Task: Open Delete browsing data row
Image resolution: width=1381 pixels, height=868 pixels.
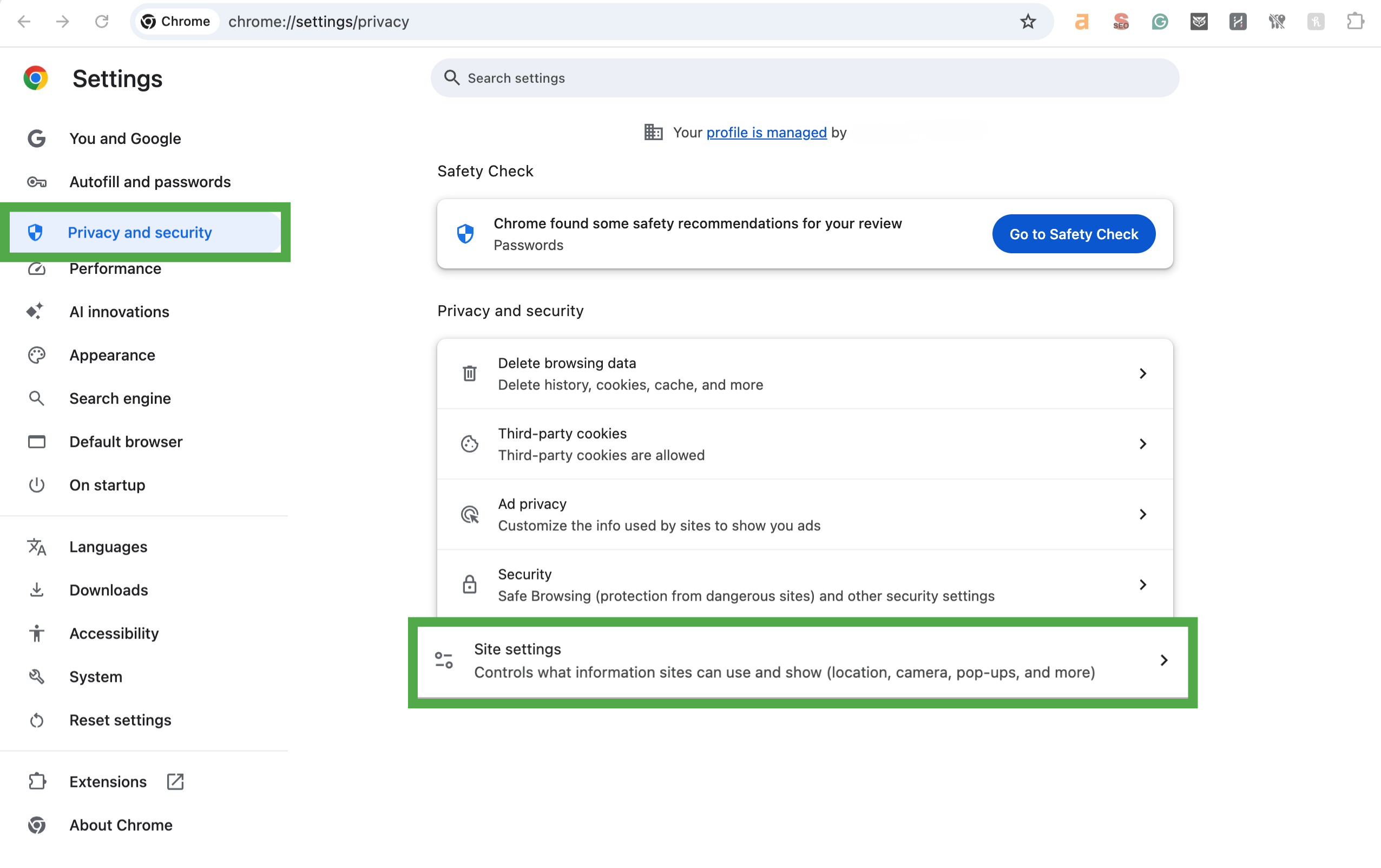Action: pos(805,373)
